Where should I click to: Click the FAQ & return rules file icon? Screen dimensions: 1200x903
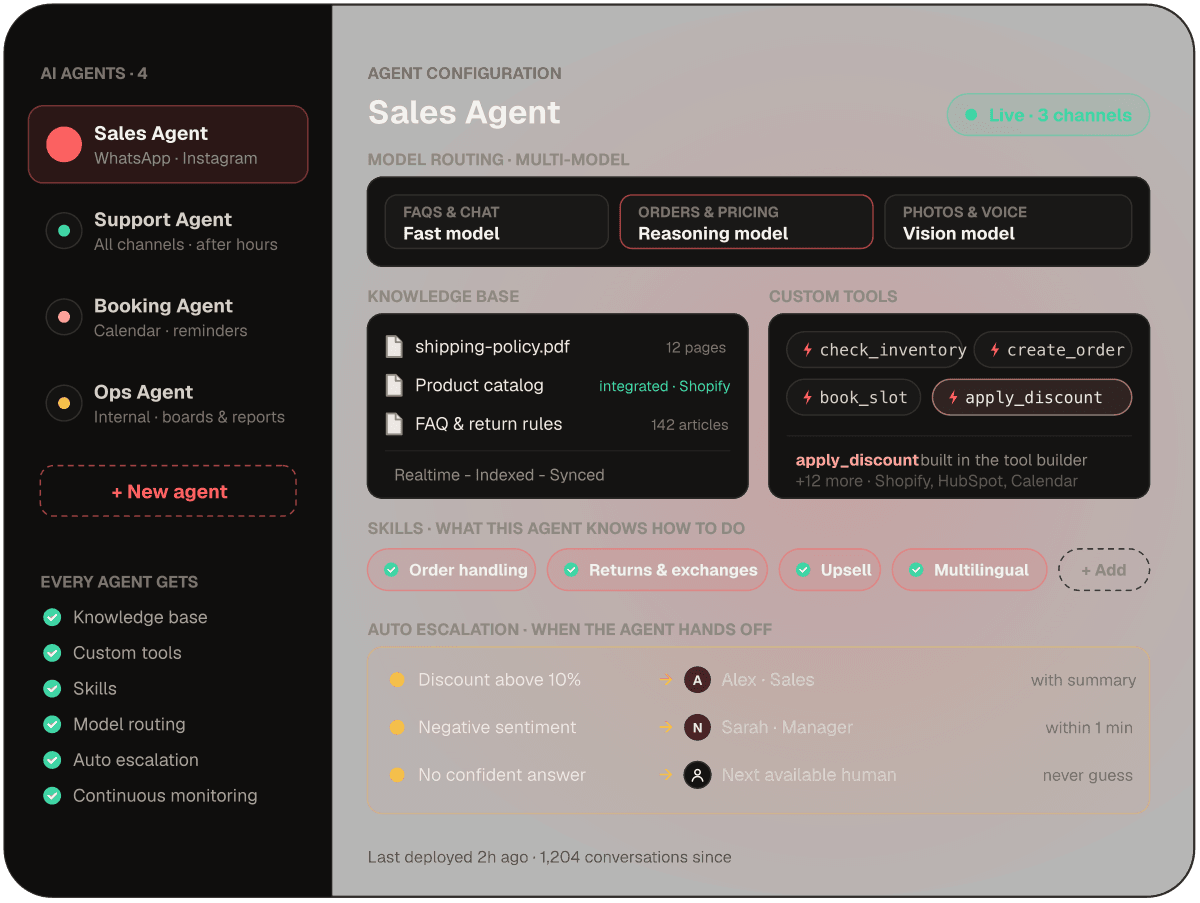(x=394, y=424)
